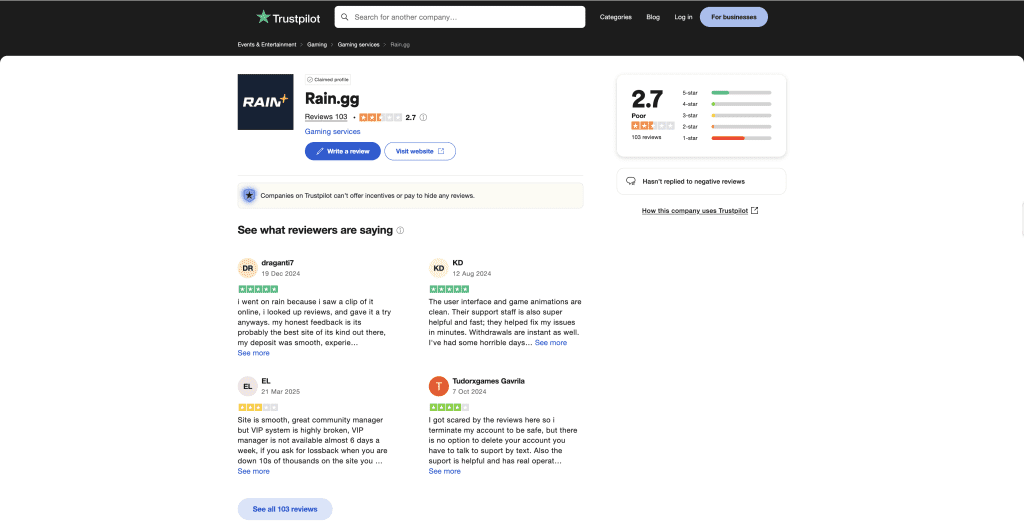
Task: Click the KD reviewer avatar
Action: [438, 268]
